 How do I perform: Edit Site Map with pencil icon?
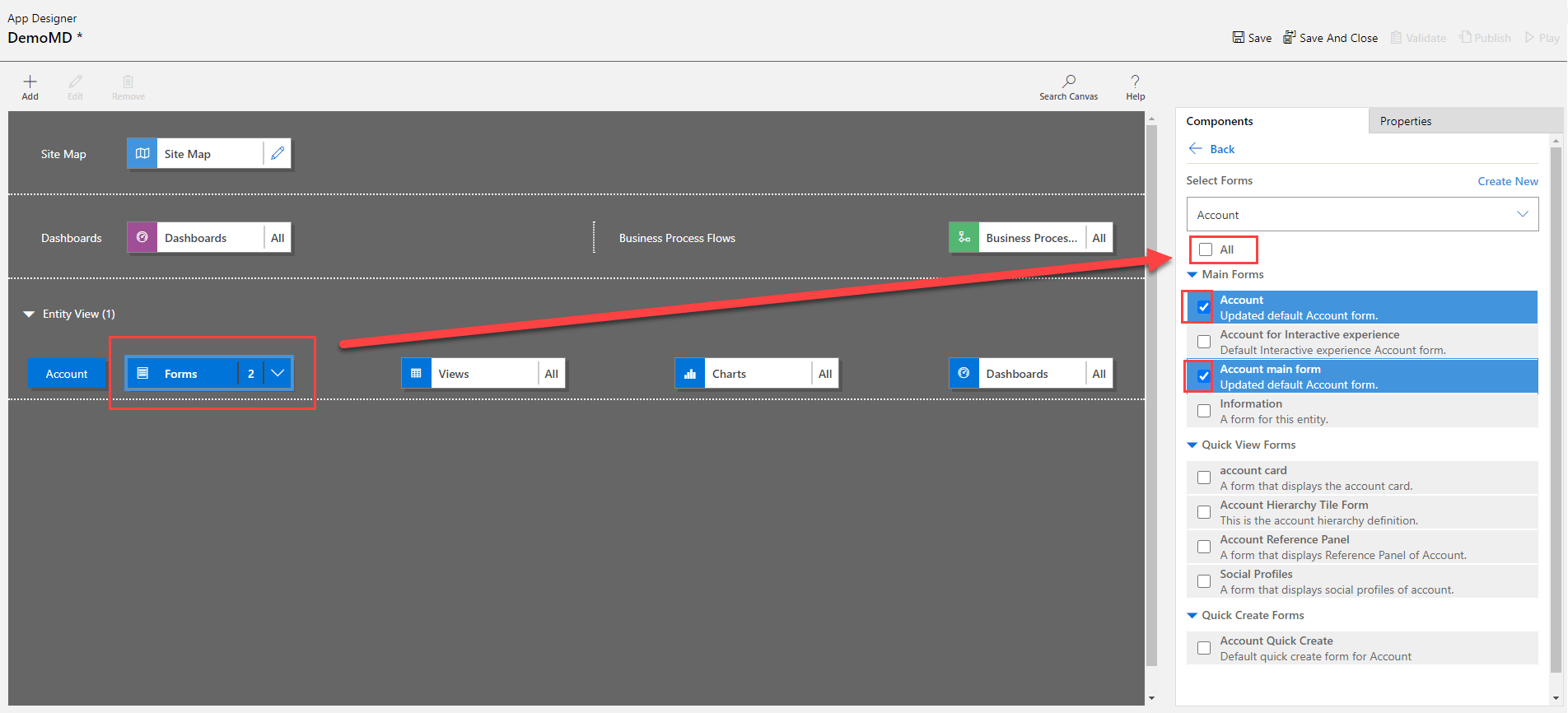click(278, 153)
